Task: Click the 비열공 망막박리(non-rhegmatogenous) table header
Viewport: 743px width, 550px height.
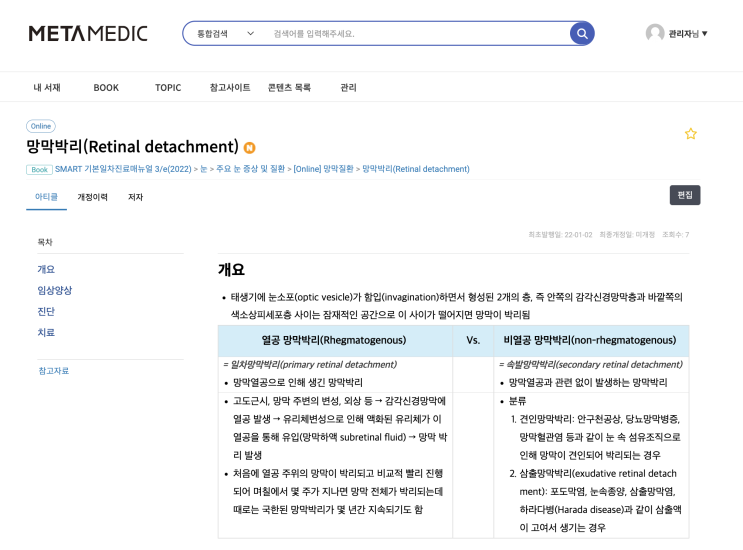Action: click(590, 340)
